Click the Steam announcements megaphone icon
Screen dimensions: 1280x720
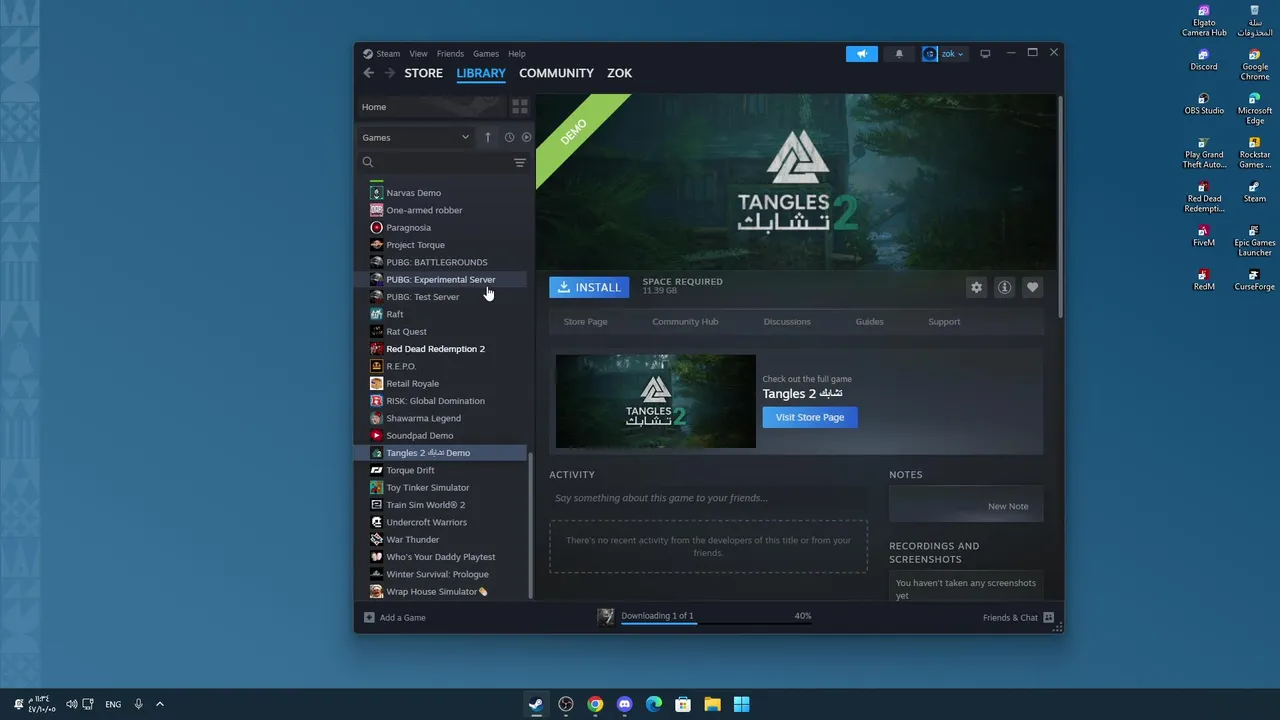click(861, 54)
